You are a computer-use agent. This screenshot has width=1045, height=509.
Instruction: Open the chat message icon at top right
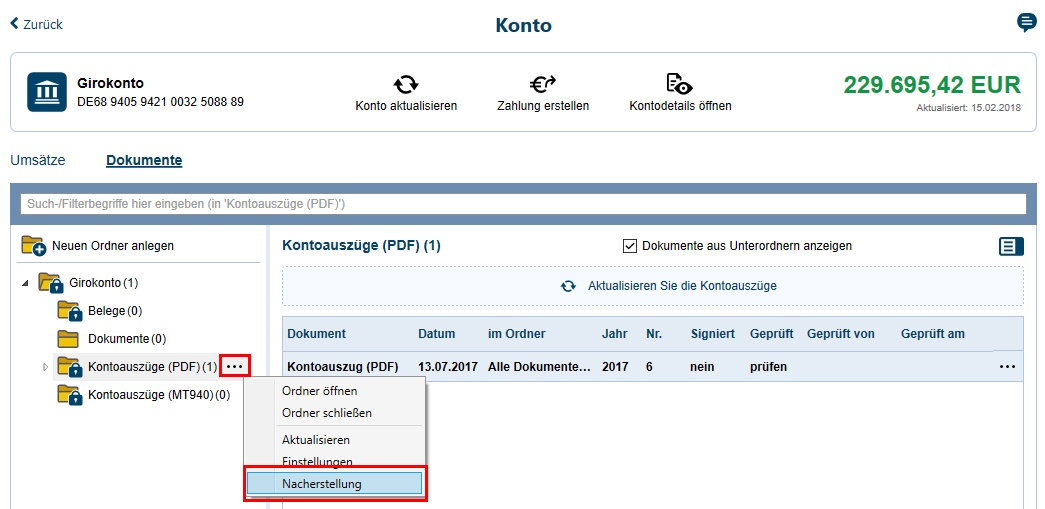[1026, 23]
